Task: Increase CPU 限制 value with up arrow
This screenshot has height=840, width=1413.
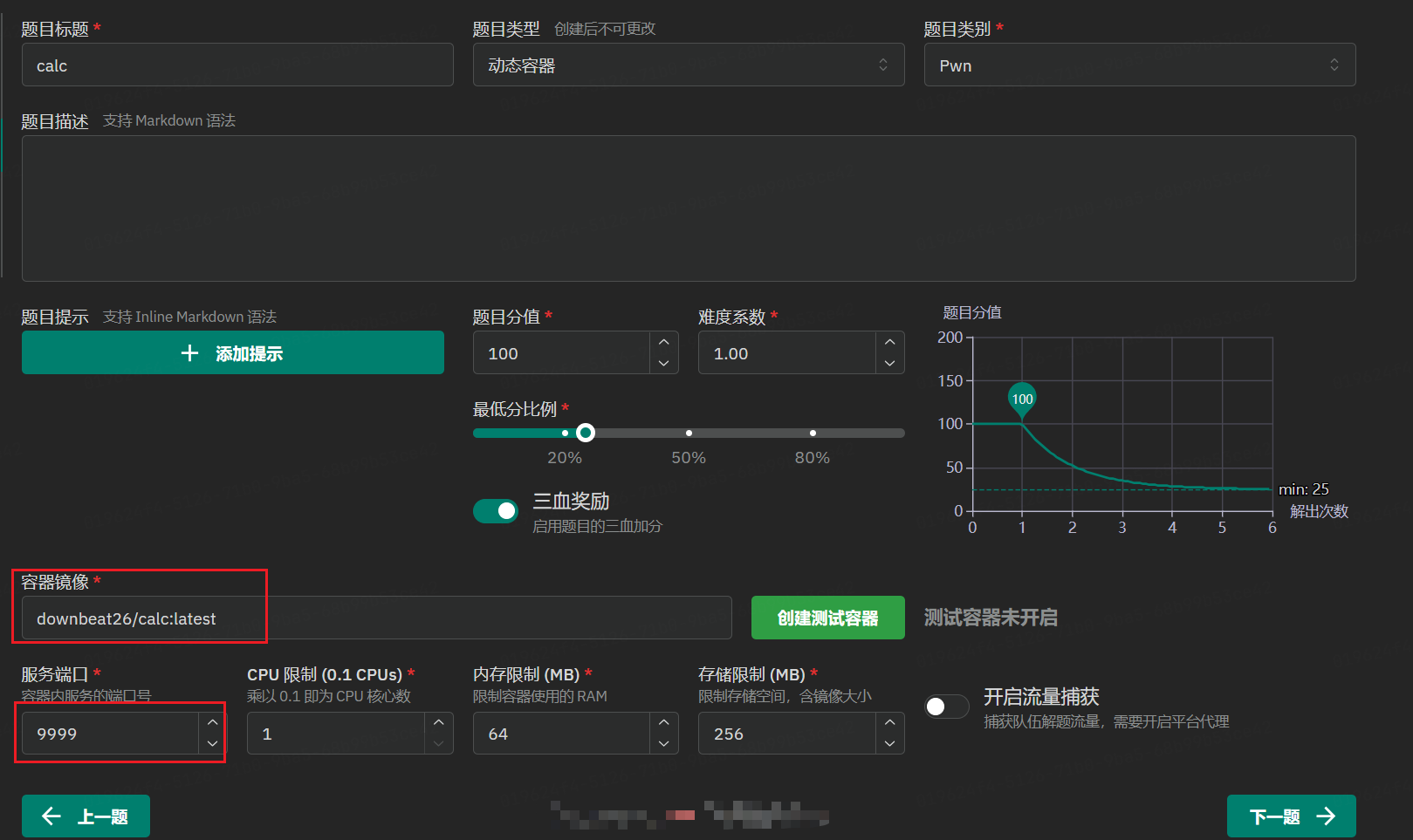Action: coord(438,722)
